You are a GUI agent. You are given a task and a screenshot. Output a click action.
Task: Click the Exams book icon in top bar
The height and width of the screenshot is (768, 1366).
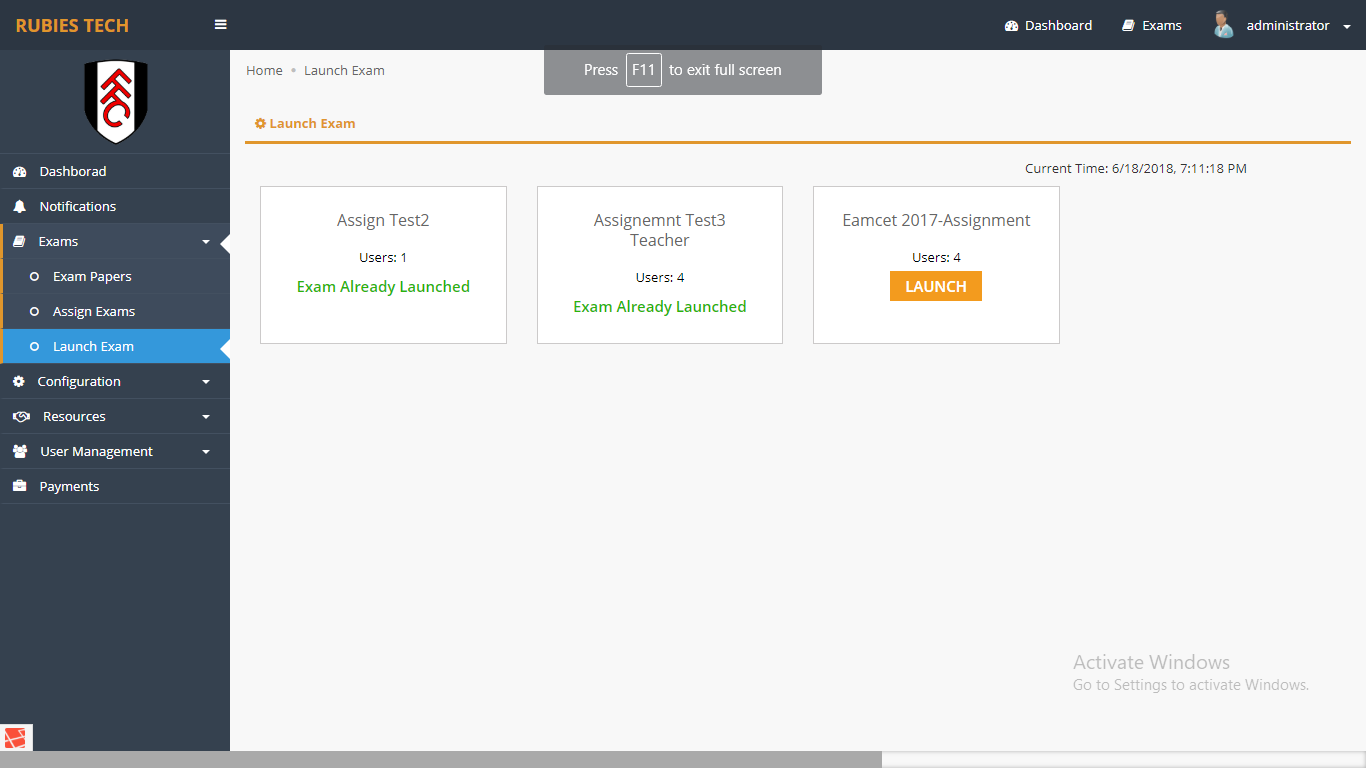pyautogui.click(x=1128, y=26)
